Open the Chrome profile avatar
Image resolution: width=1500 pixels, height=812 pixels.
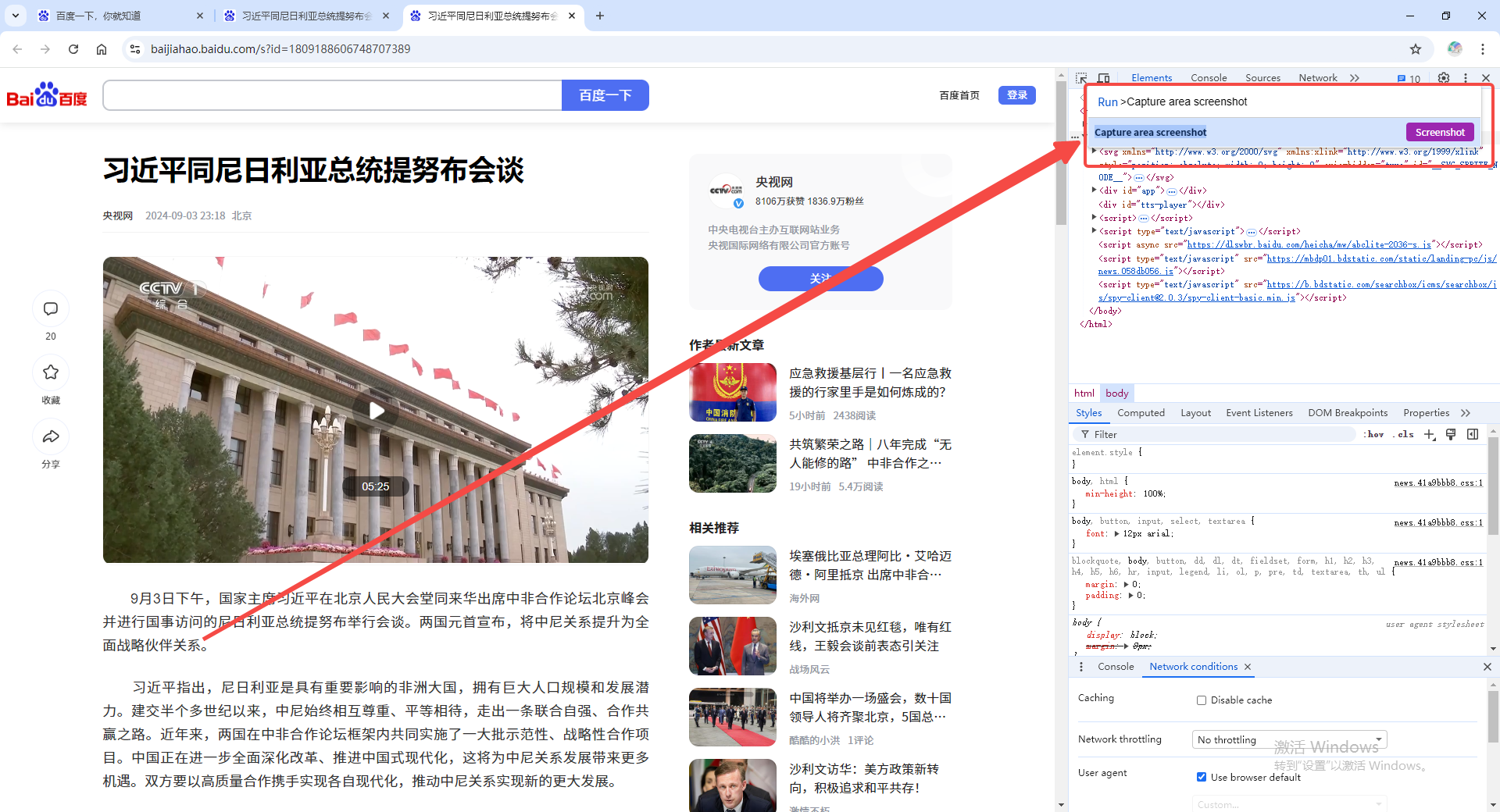click(1455, 48)
